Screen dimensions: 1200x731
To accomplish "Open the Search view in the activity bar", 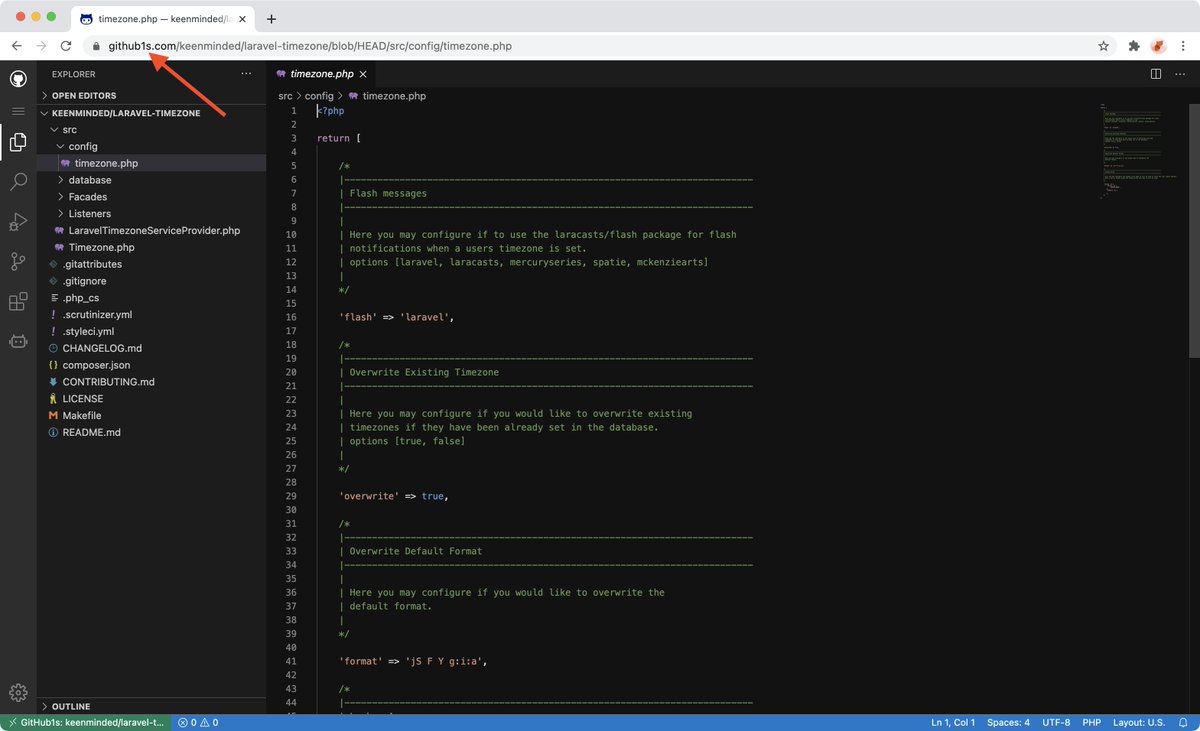I will tap(18, 181).
